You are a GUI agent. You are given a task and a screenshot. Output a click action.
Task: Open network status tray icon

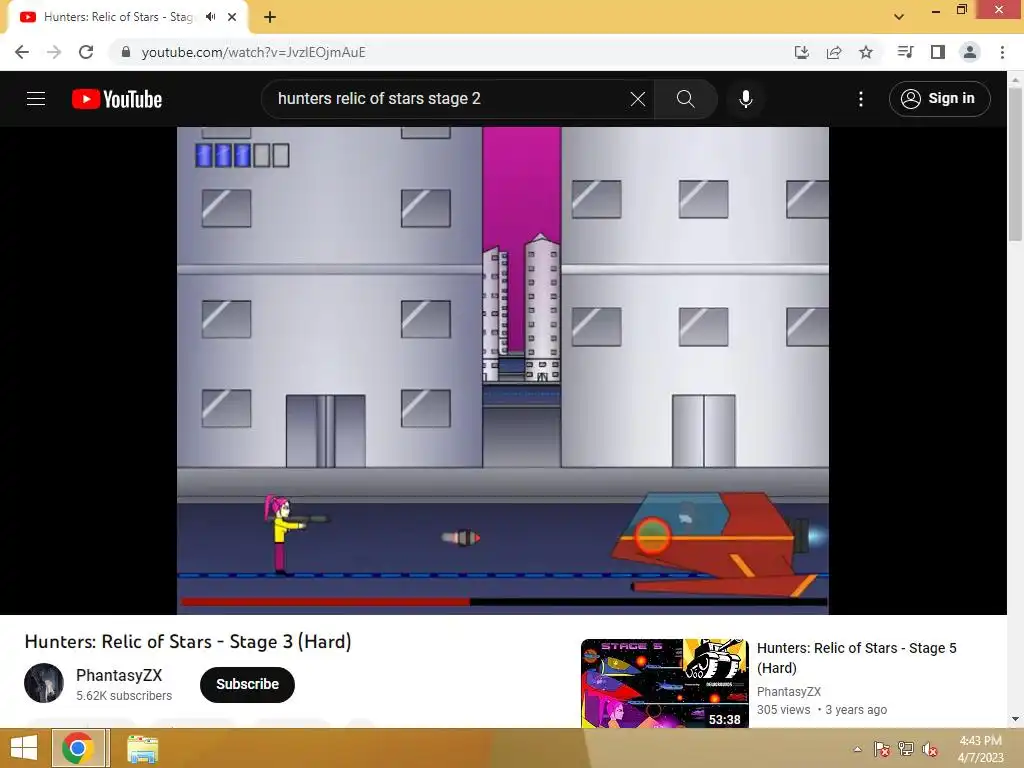[906, 749]
